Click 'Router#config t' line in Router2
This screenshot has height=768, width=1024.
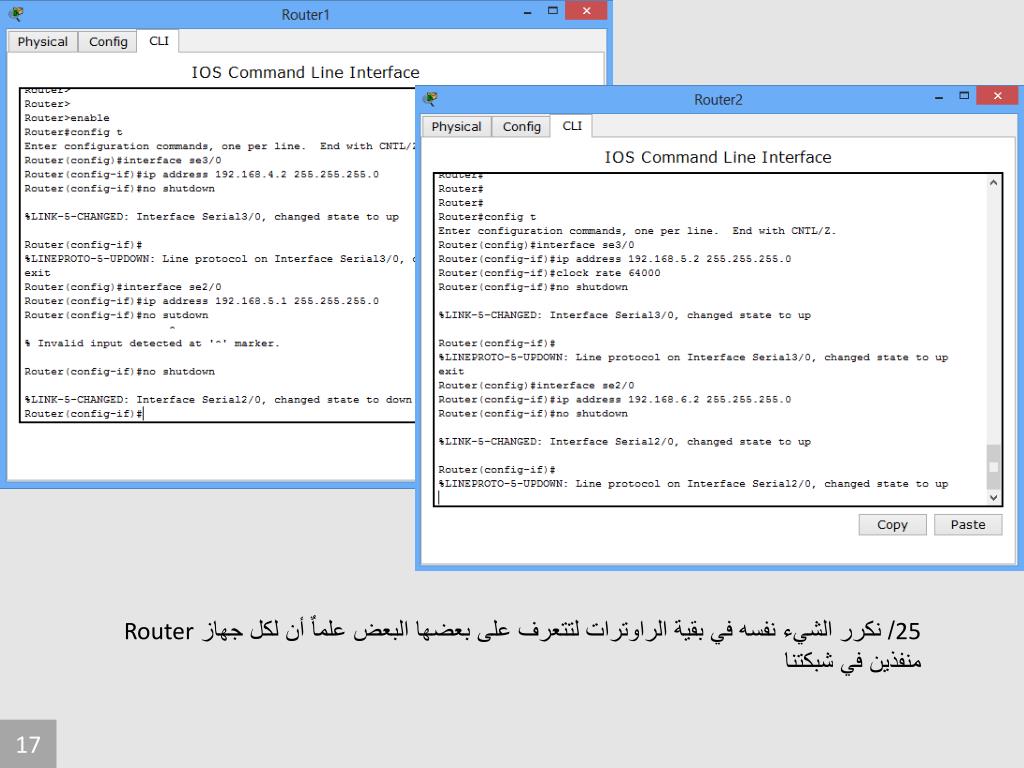487,217
